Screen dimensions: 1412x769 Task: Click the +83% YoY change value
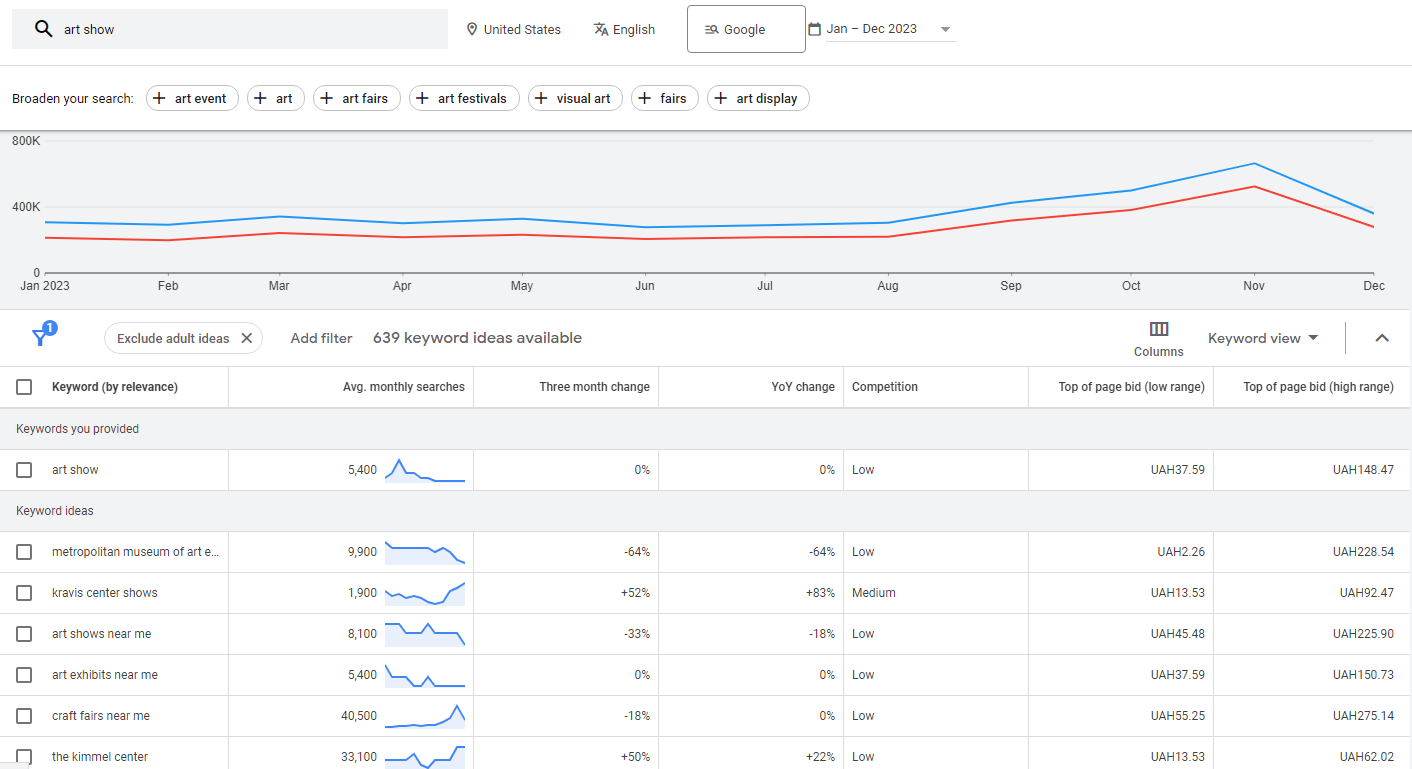[820, 593]
